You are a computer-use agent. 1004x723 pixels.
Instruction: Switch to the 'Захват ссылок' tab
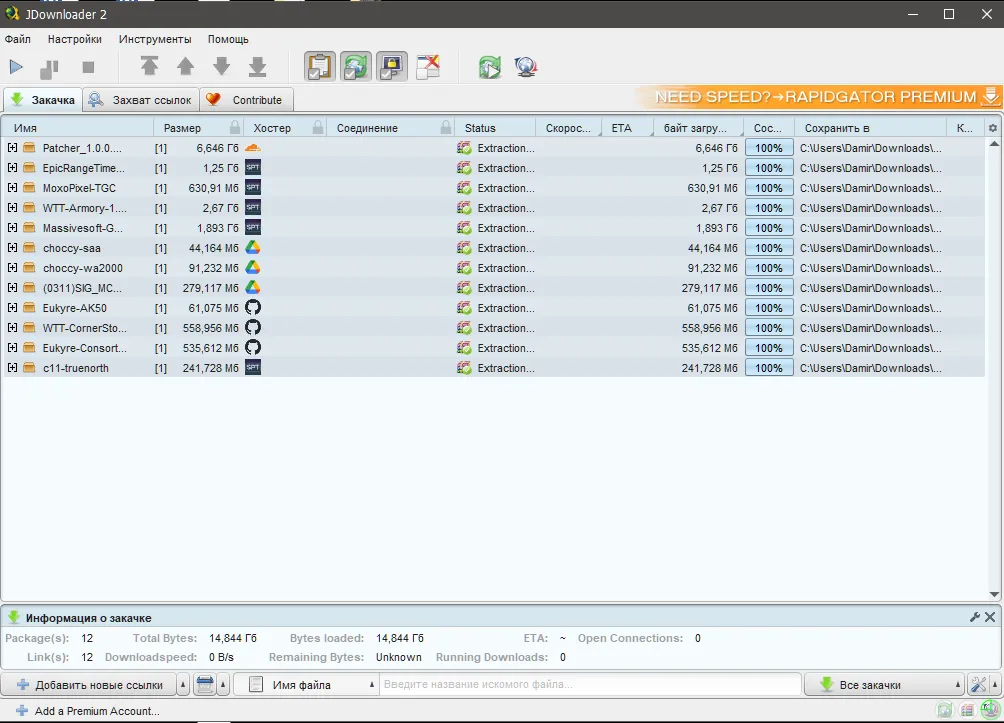(141, 100)
